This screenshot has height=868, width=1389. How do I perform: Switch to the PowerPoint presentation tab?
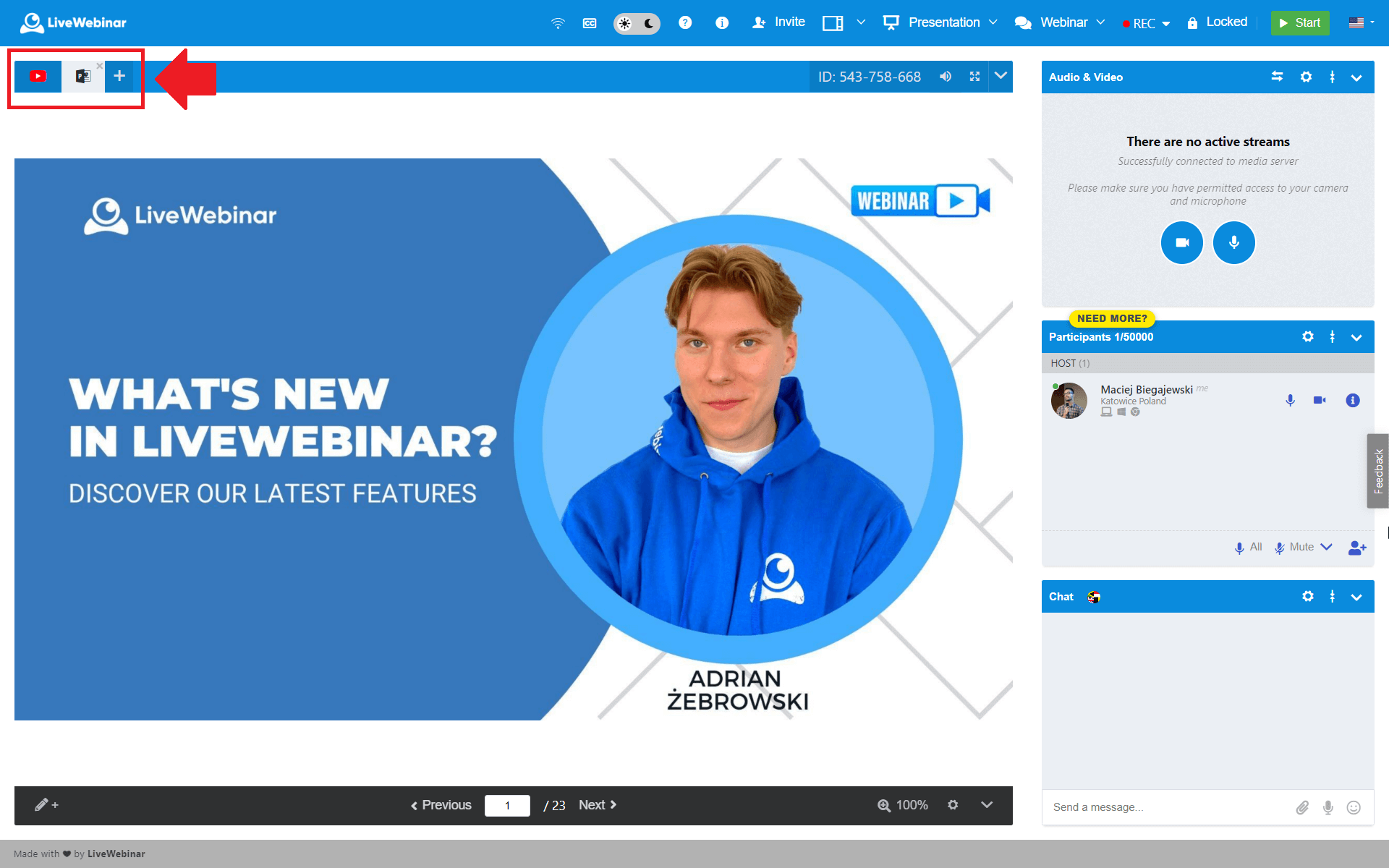click(82, 76)
